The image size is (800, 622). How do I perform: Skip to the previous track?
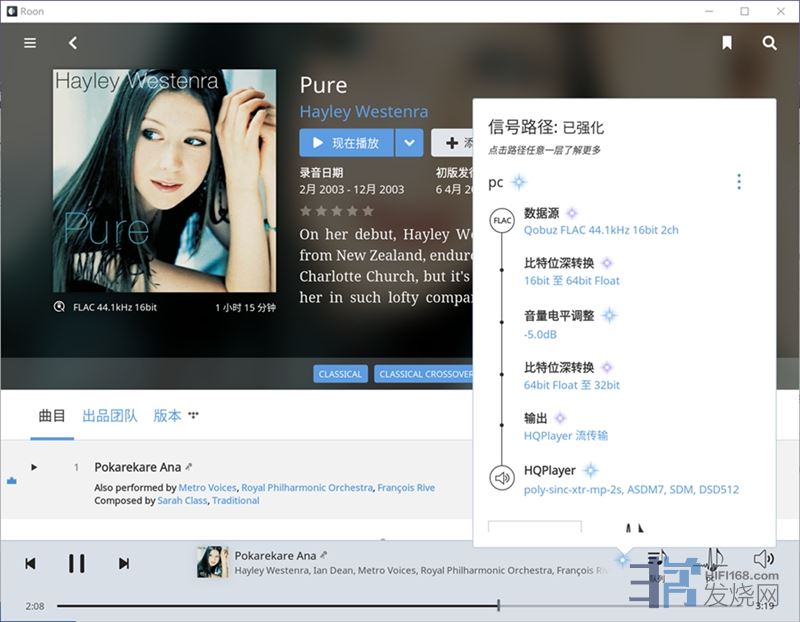click(x=30, y=564)
